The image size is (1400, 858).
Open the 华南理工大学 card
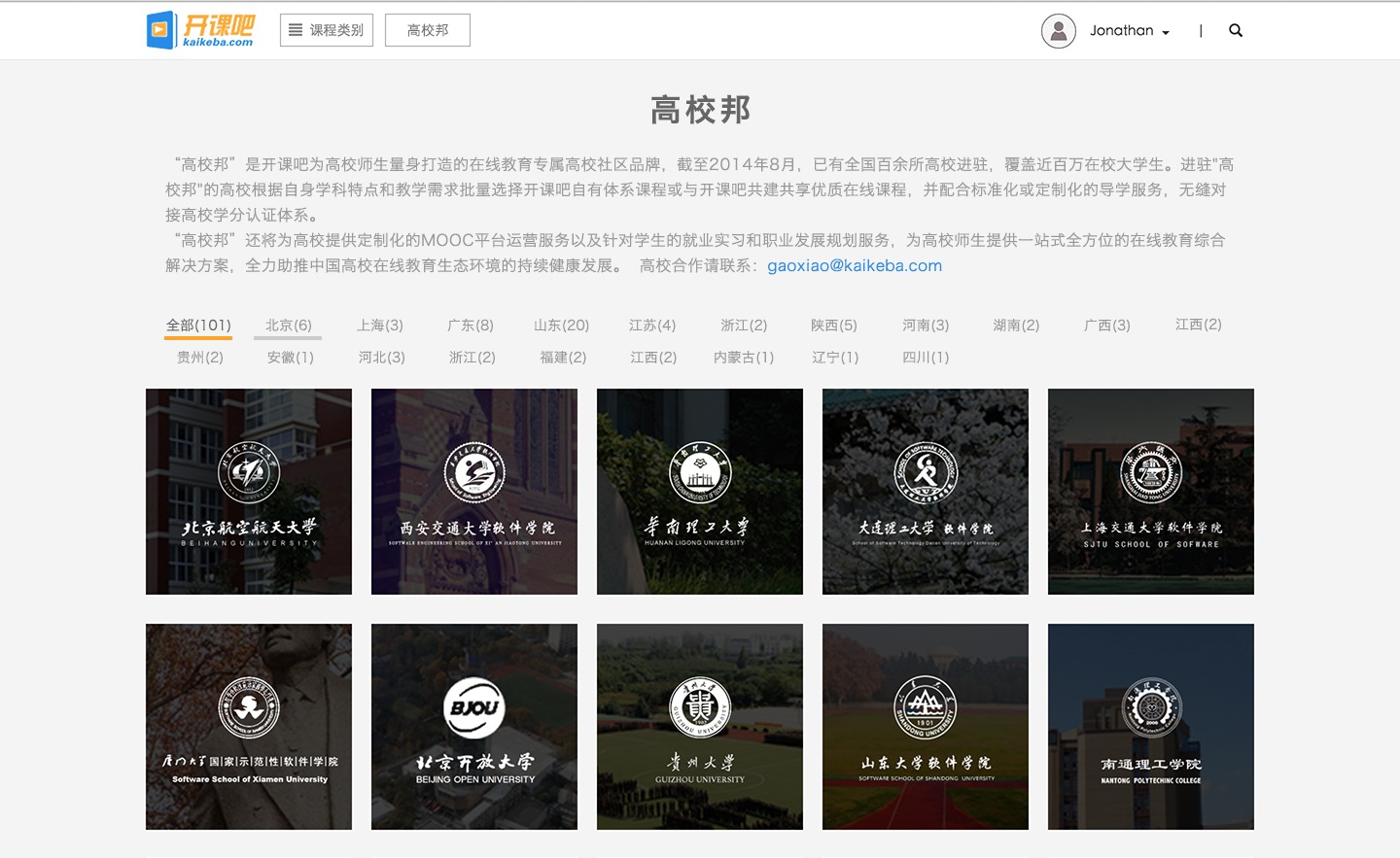(700, 492)
